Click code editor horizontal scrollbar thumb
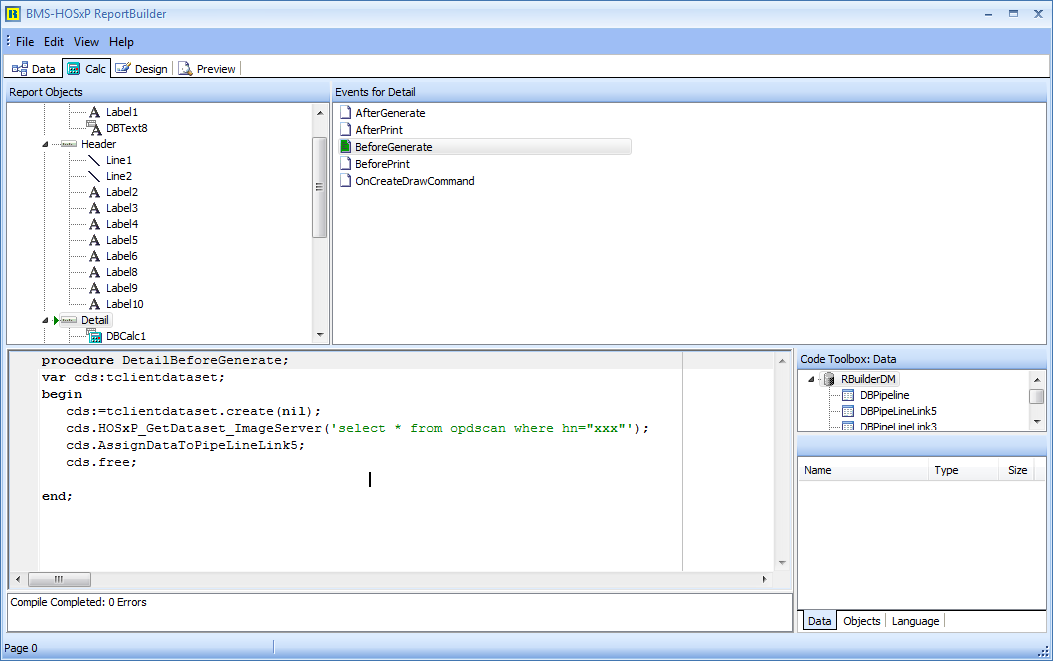 click(x=59, y=579)
